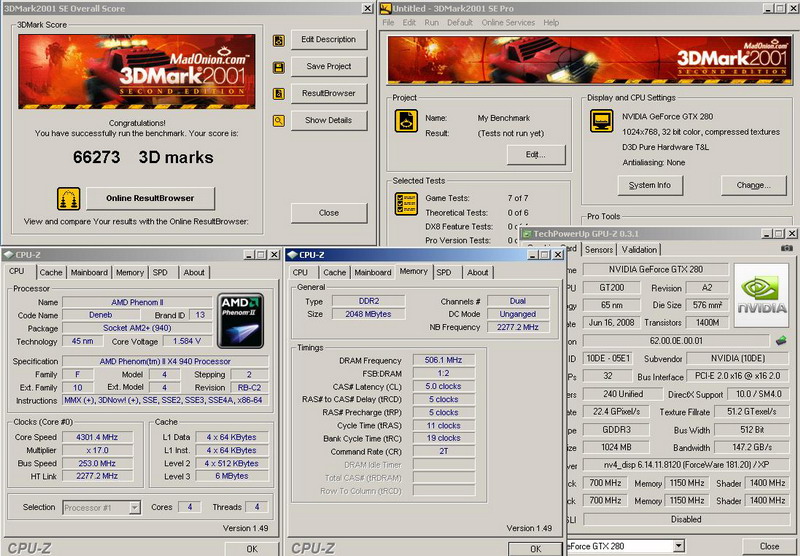Click the Save Project floppy icon
800x556 pixels.
(279, 67)
